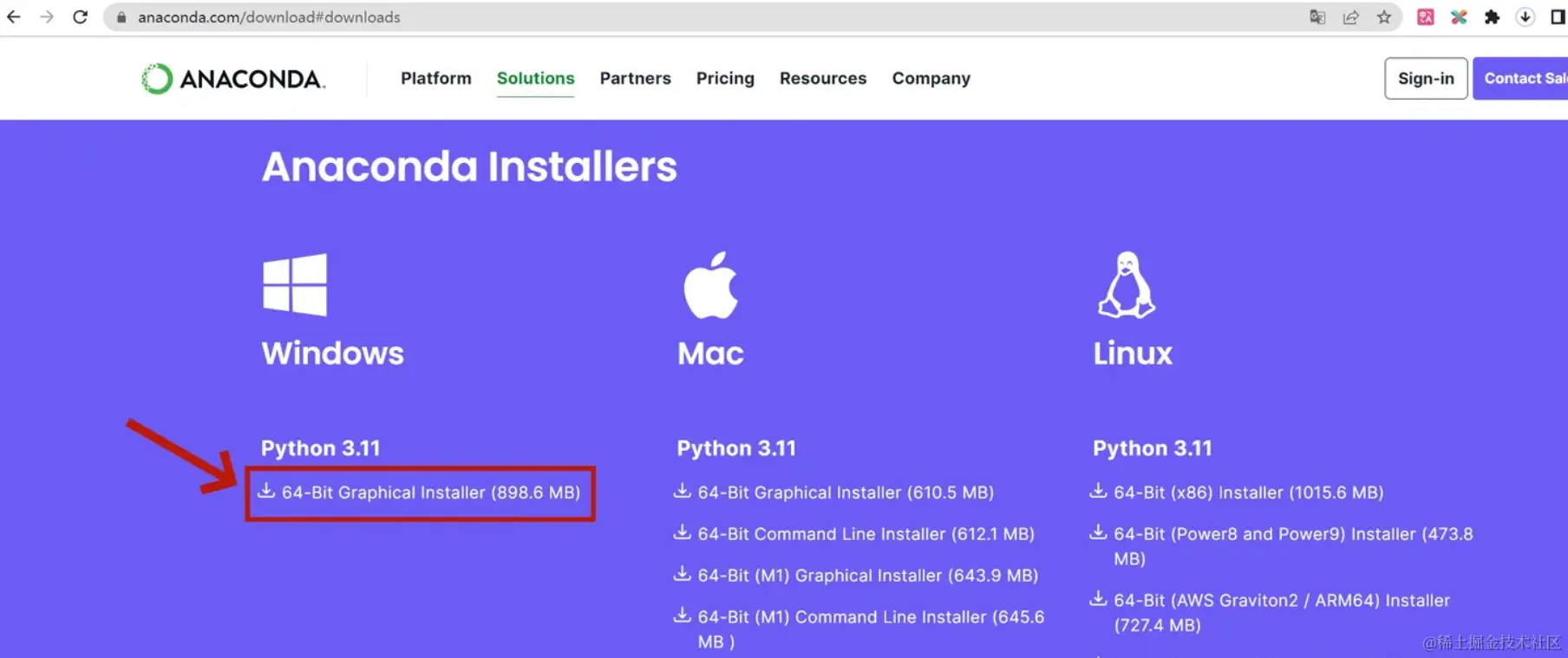
Task: Click the browser forward arrow
Action: (x=47, y=16)
